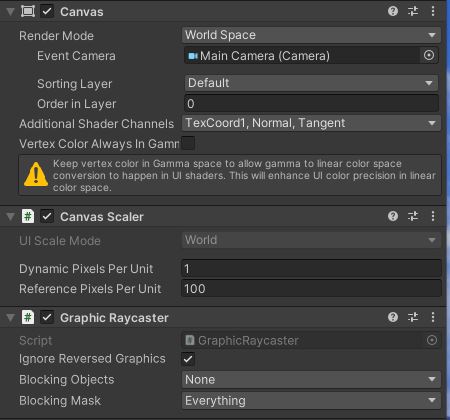Open Graphic Raycaster three-dot menu
This screenshot has width=450, height=420.
click(433, 317)
